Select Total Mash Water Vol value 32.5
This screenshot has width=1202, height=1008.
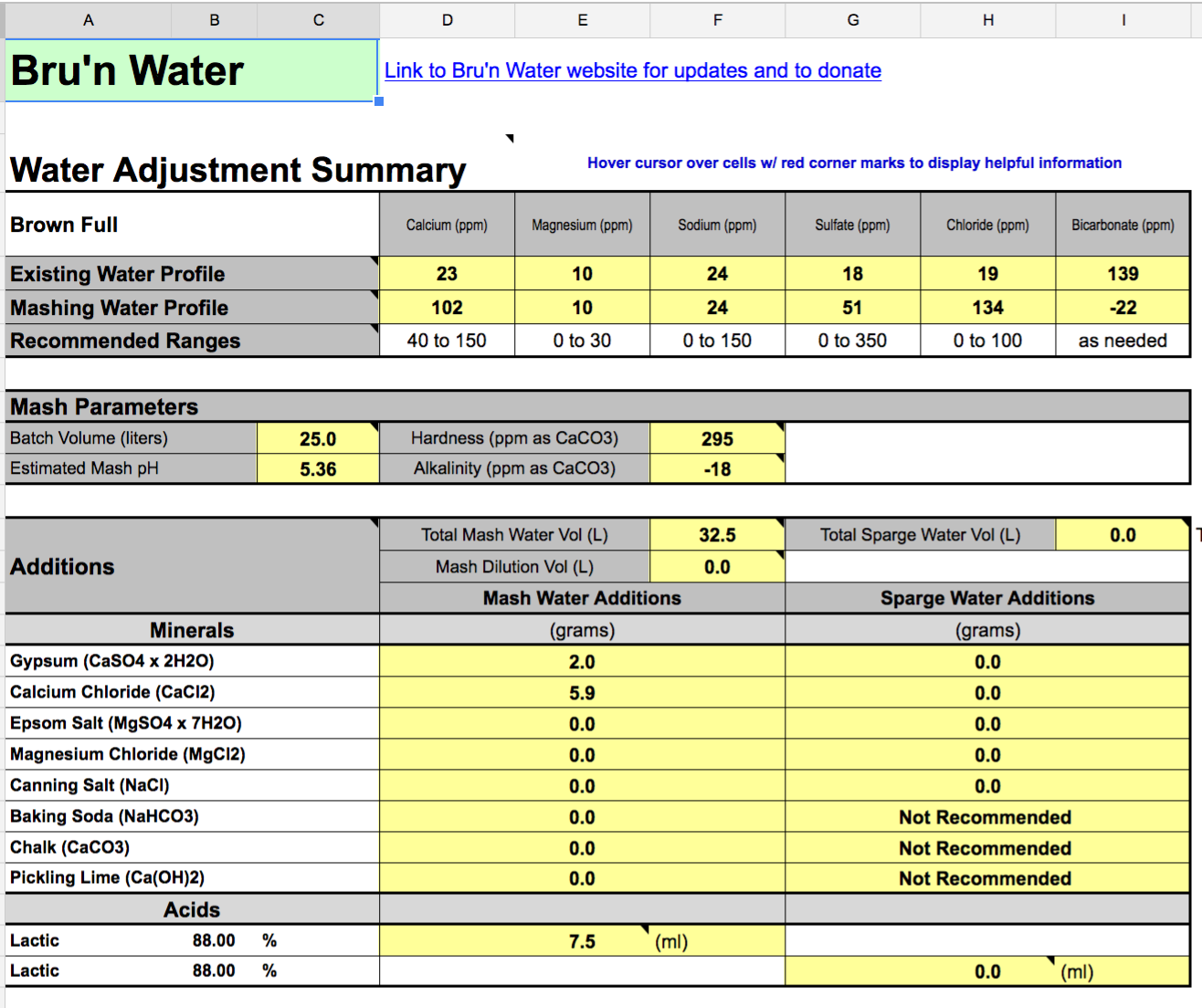click(x=718, y=535)
